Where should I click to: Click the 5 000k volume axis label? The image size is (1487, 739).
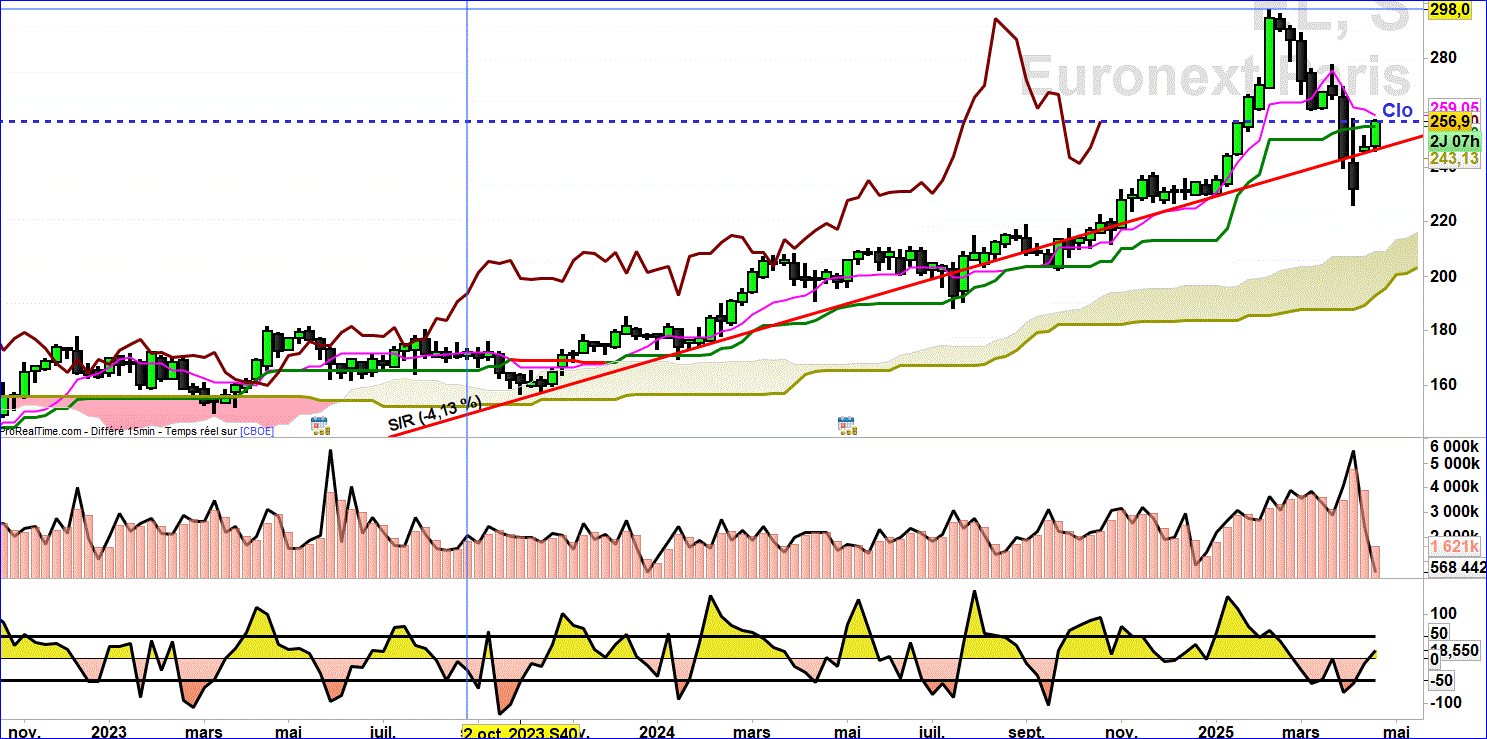[x=1454, y=464]
